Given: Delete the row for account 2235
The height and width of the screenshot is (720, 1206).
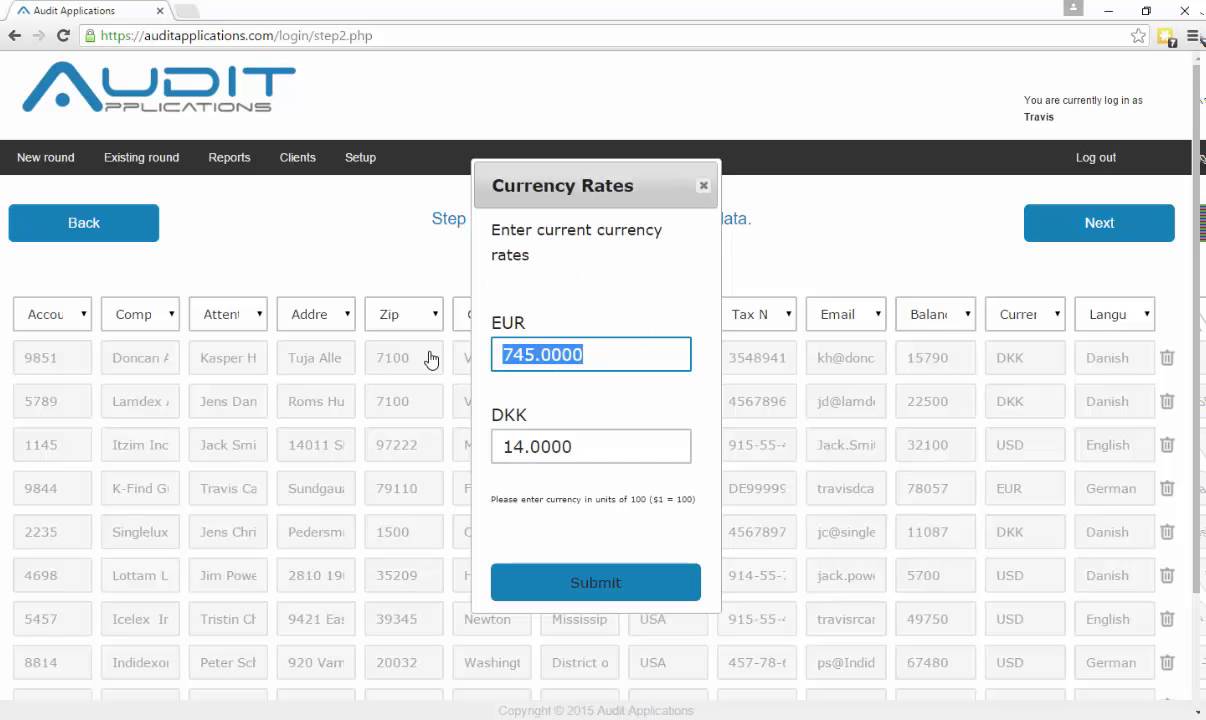Looking at the screenshot, I should 1167,532.
